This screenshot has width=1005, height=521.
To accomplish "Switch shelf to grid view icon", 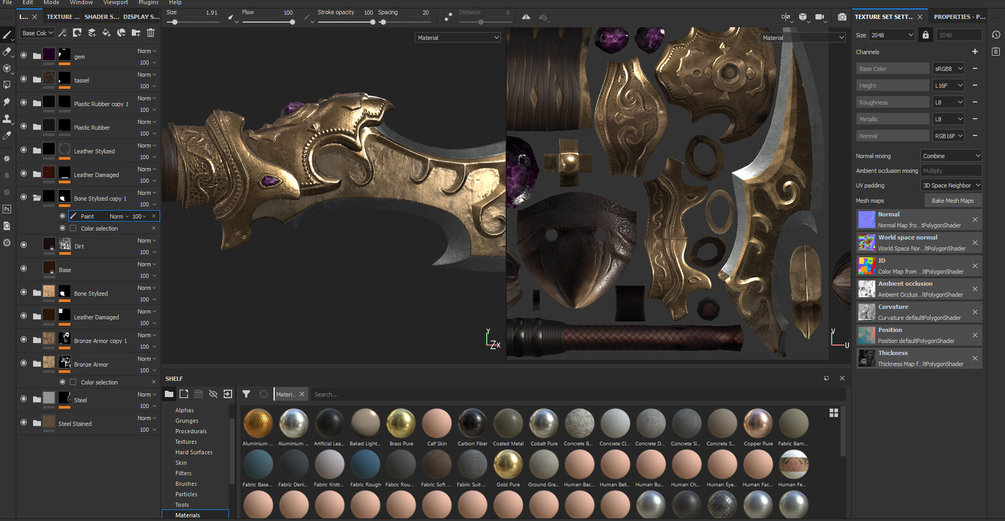I will 833,413.
